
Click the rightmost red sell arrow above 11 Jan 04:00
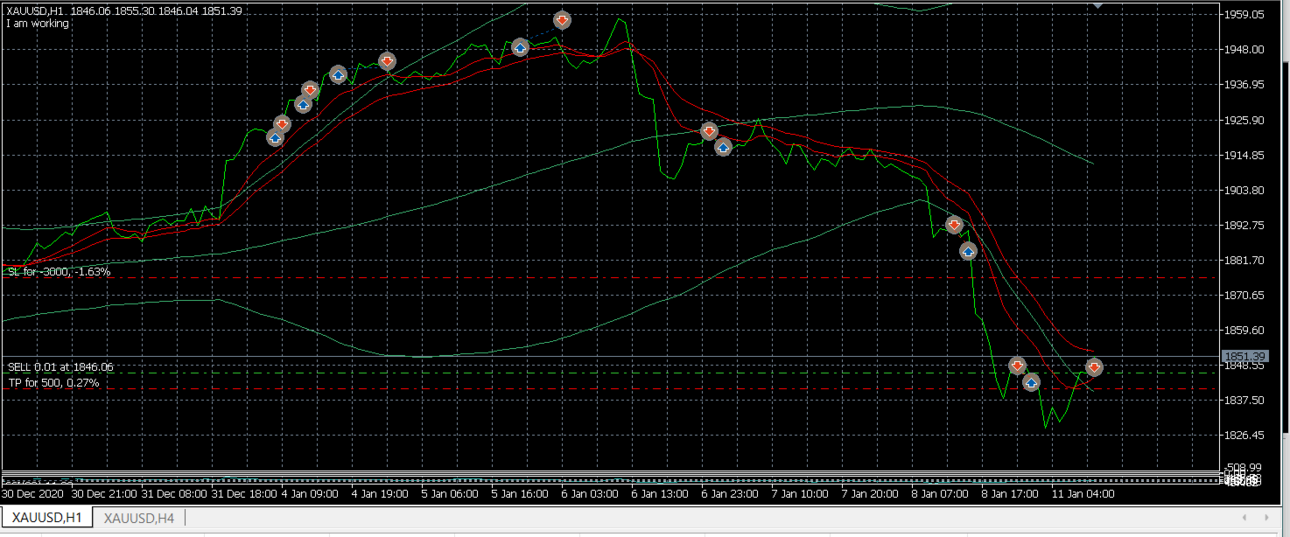1094,367
